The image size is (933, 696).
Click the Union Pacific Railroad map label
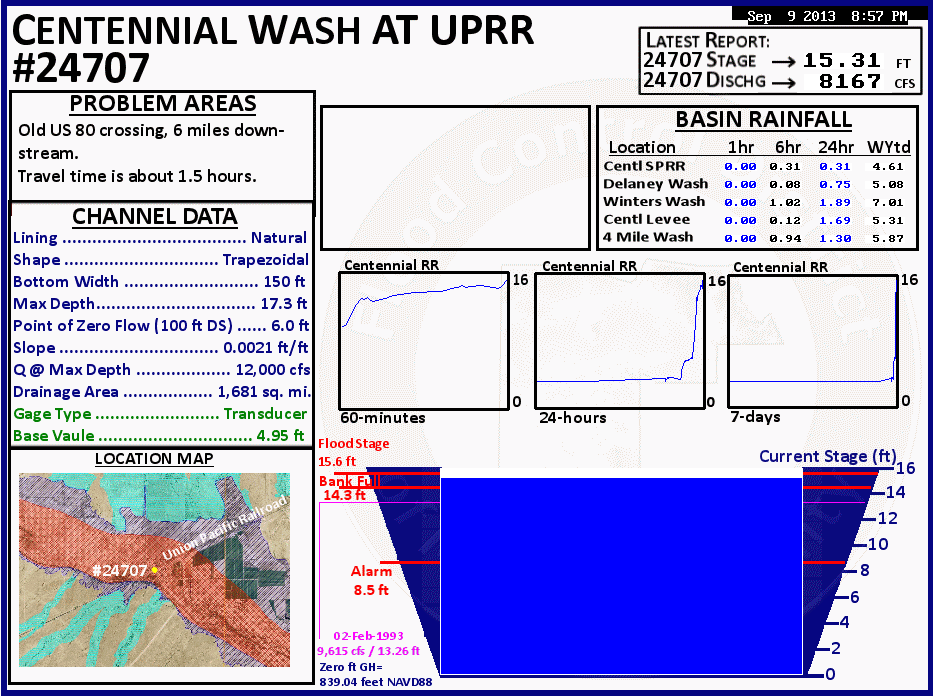click(x=225, y=527)
